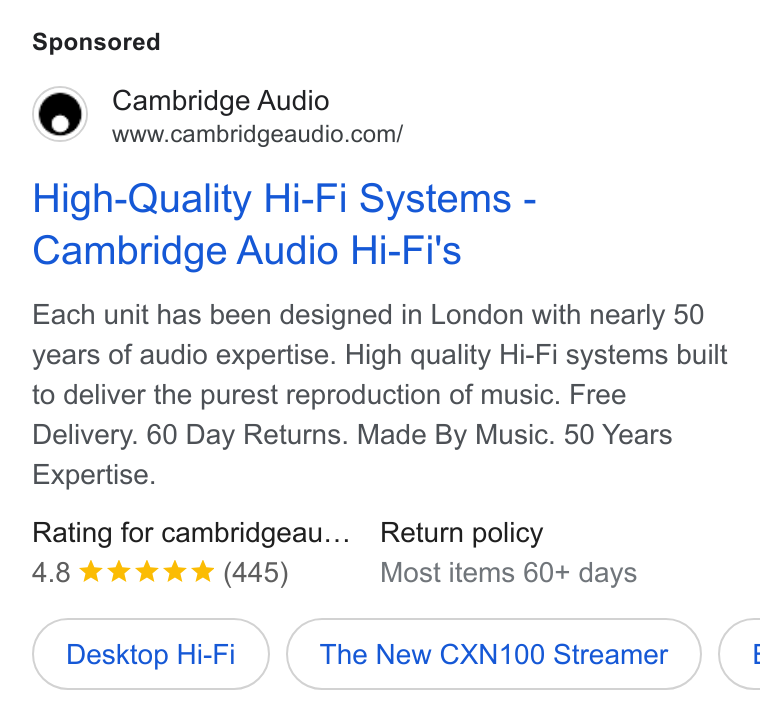Open the High-Quality Hi-Fi Systems headline link
Screen dimensions: 760x722
pyautogui.click(x=285, y=224)
